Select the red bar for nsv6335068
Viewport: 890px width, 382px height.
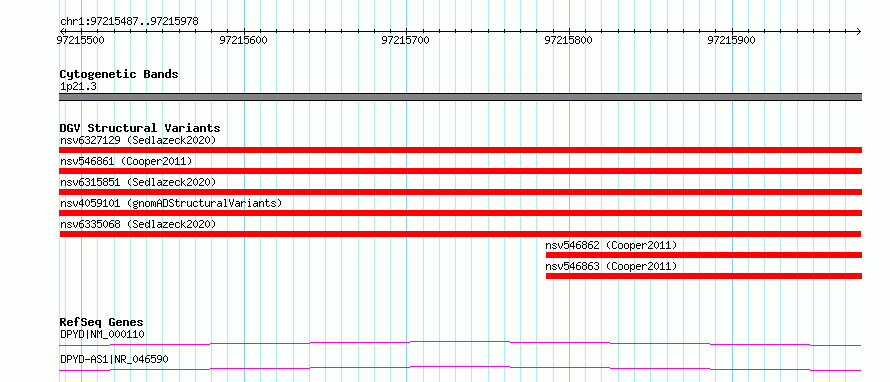pos(460,234)
